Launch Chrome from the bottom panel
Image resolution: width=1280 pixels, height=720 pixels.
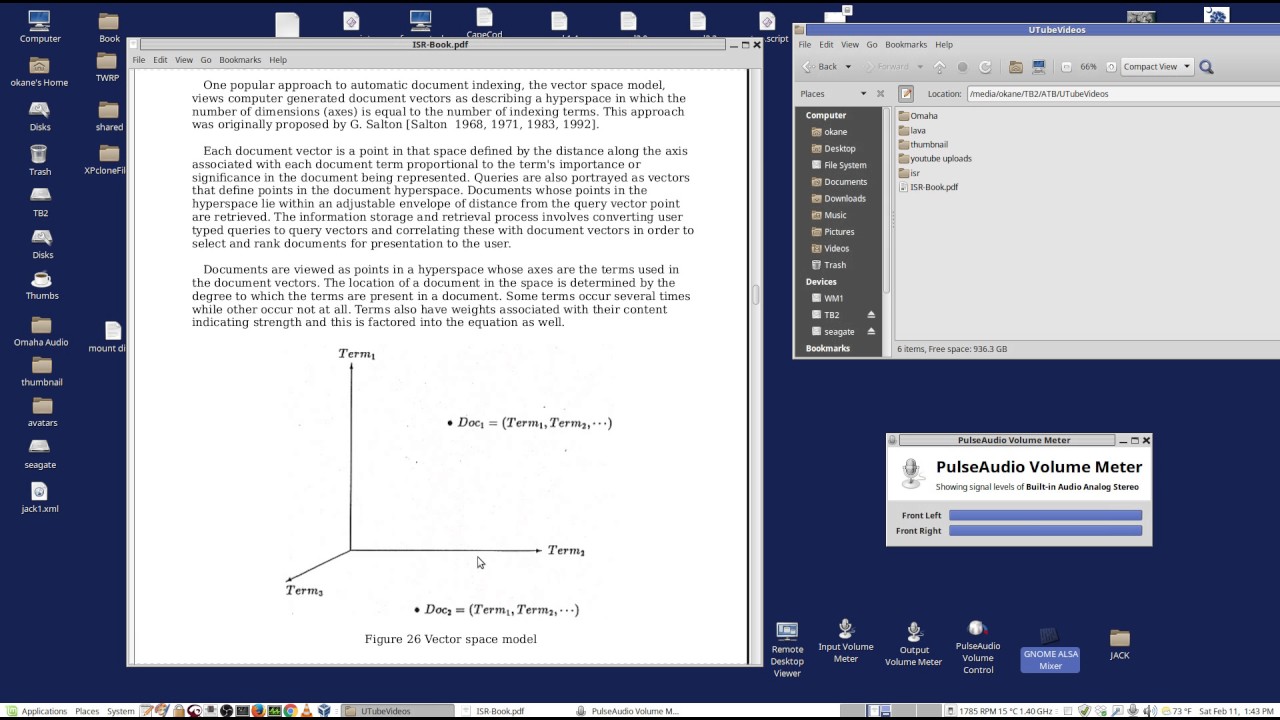(x=290, y=711)
